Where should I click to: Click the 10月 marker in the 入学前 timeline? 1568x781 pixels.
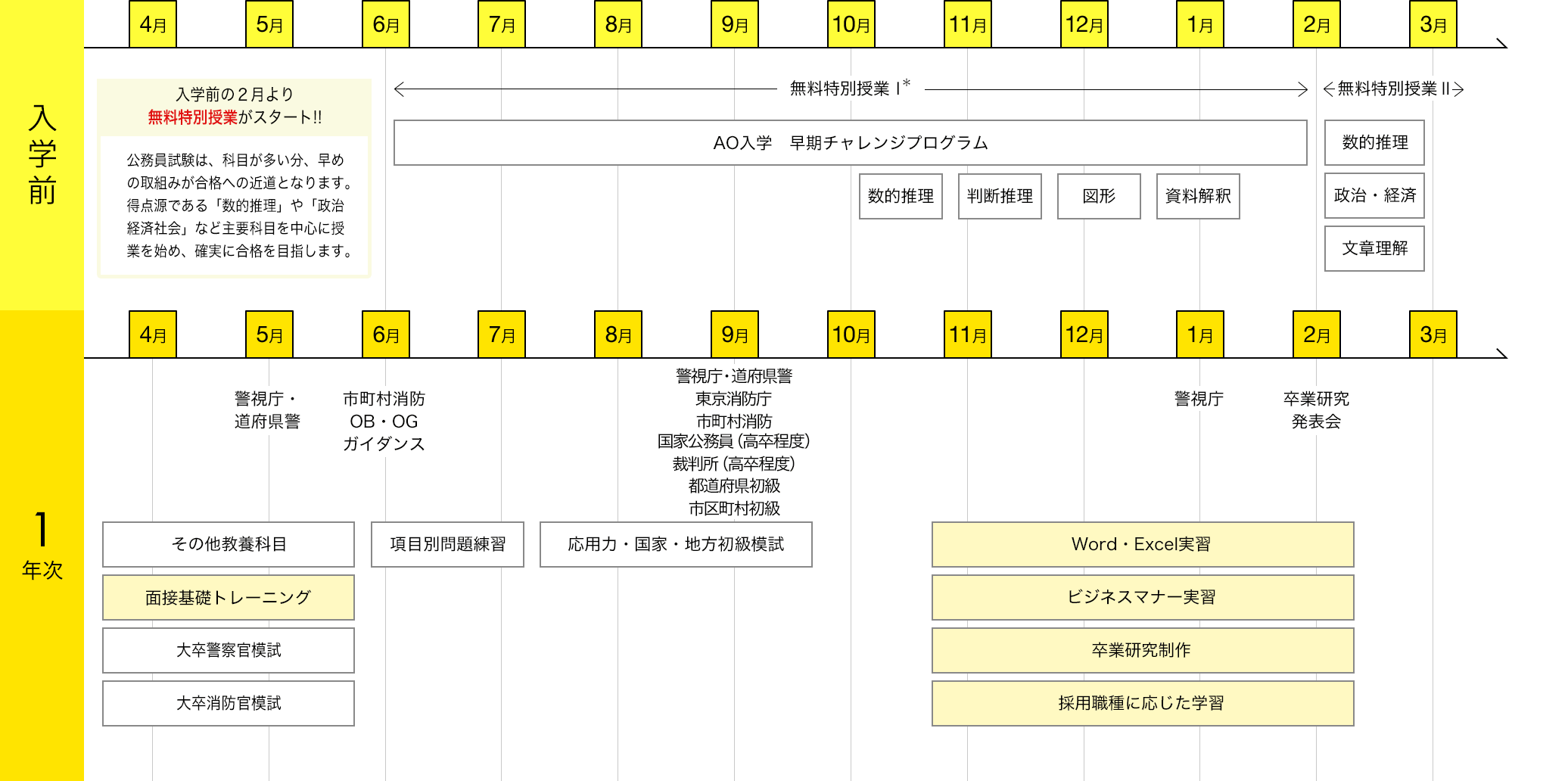[x=851, y=24]
